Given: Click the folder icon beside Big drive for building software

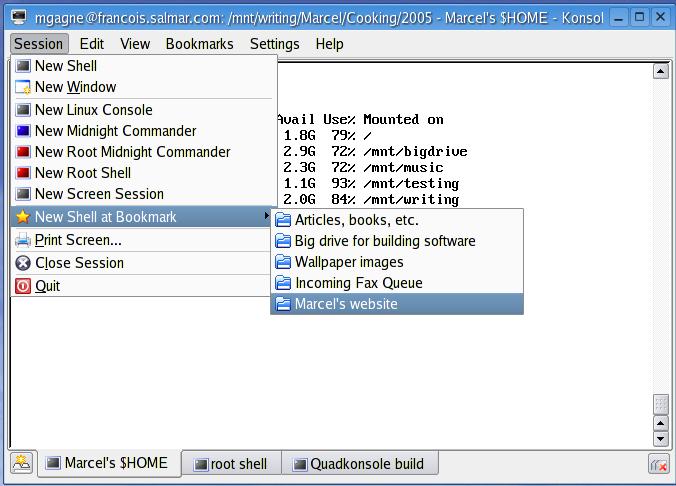Looking at the screenshot, I should click(283, 241).
